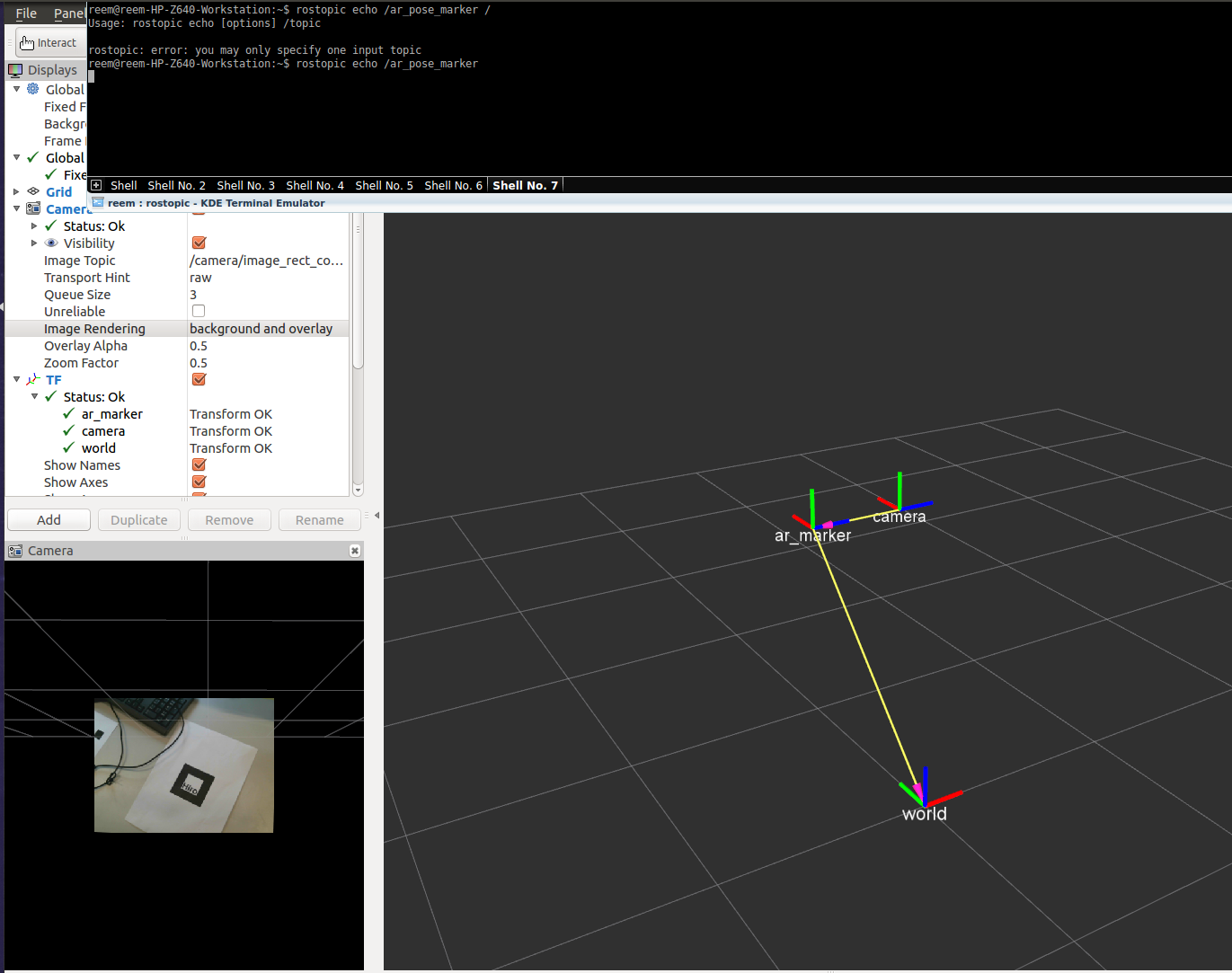Viewport: 1232px width, 973px height.
Task: Switch to the Shell tab
Action: coord(123,185)
